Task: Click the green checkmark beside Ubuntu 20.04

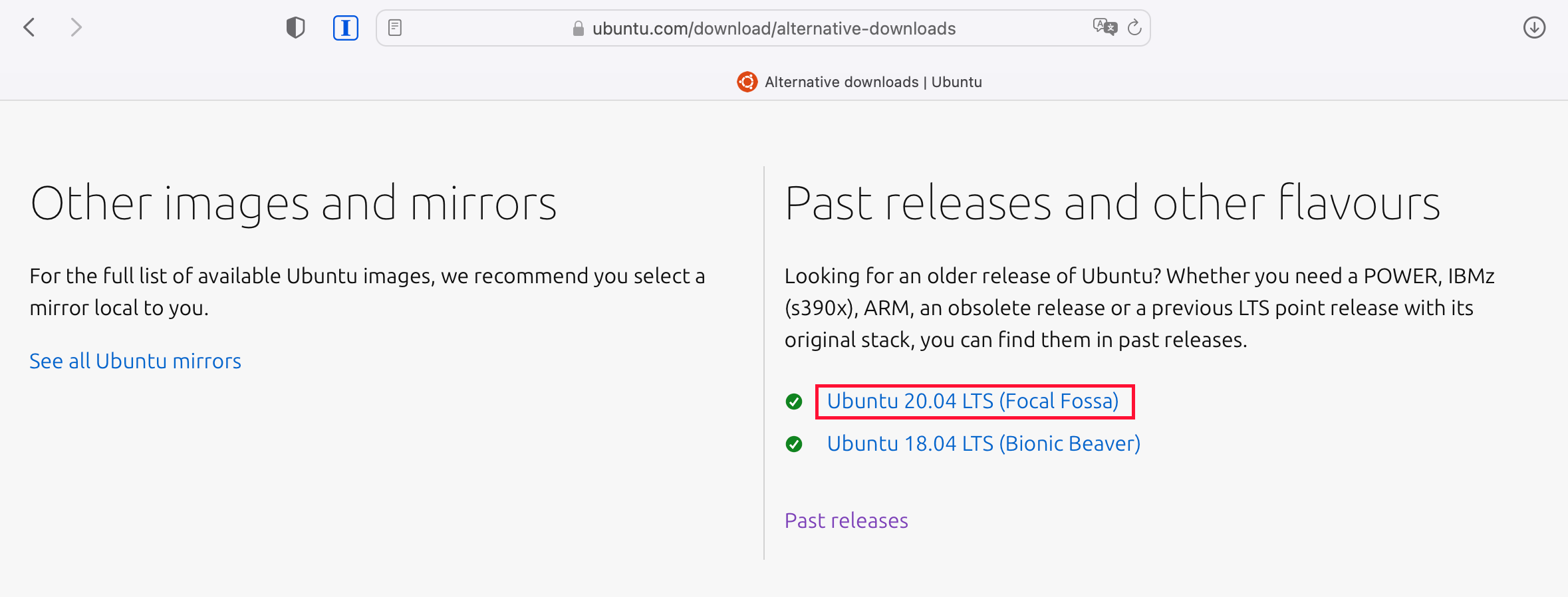Action: [794, 402]
